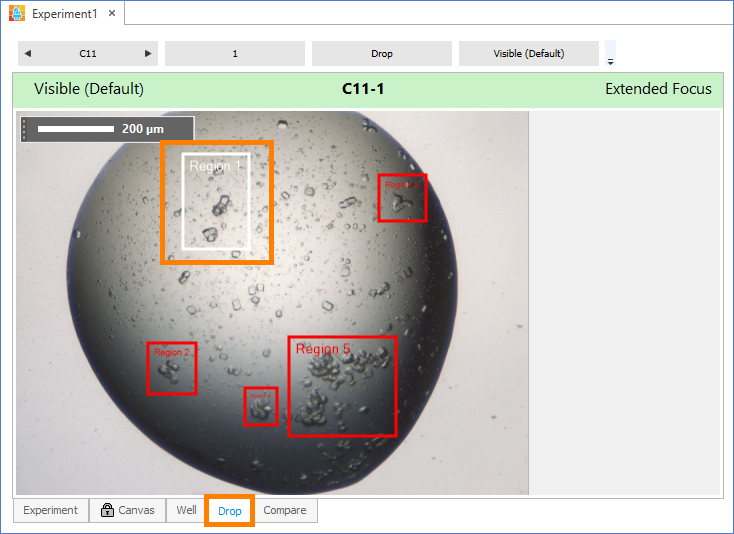Select the white Region 1 box
The image size is (734, 534).
[x=216, y=201]
